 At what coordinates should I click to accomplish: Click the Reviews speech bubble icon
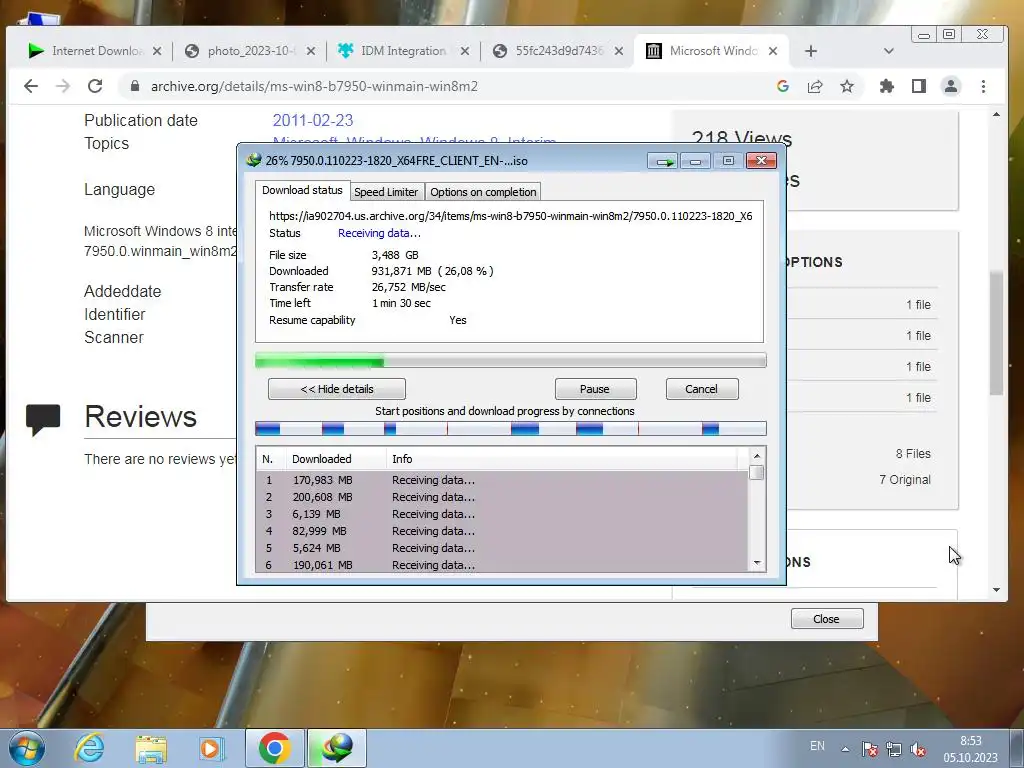(43, 420)
